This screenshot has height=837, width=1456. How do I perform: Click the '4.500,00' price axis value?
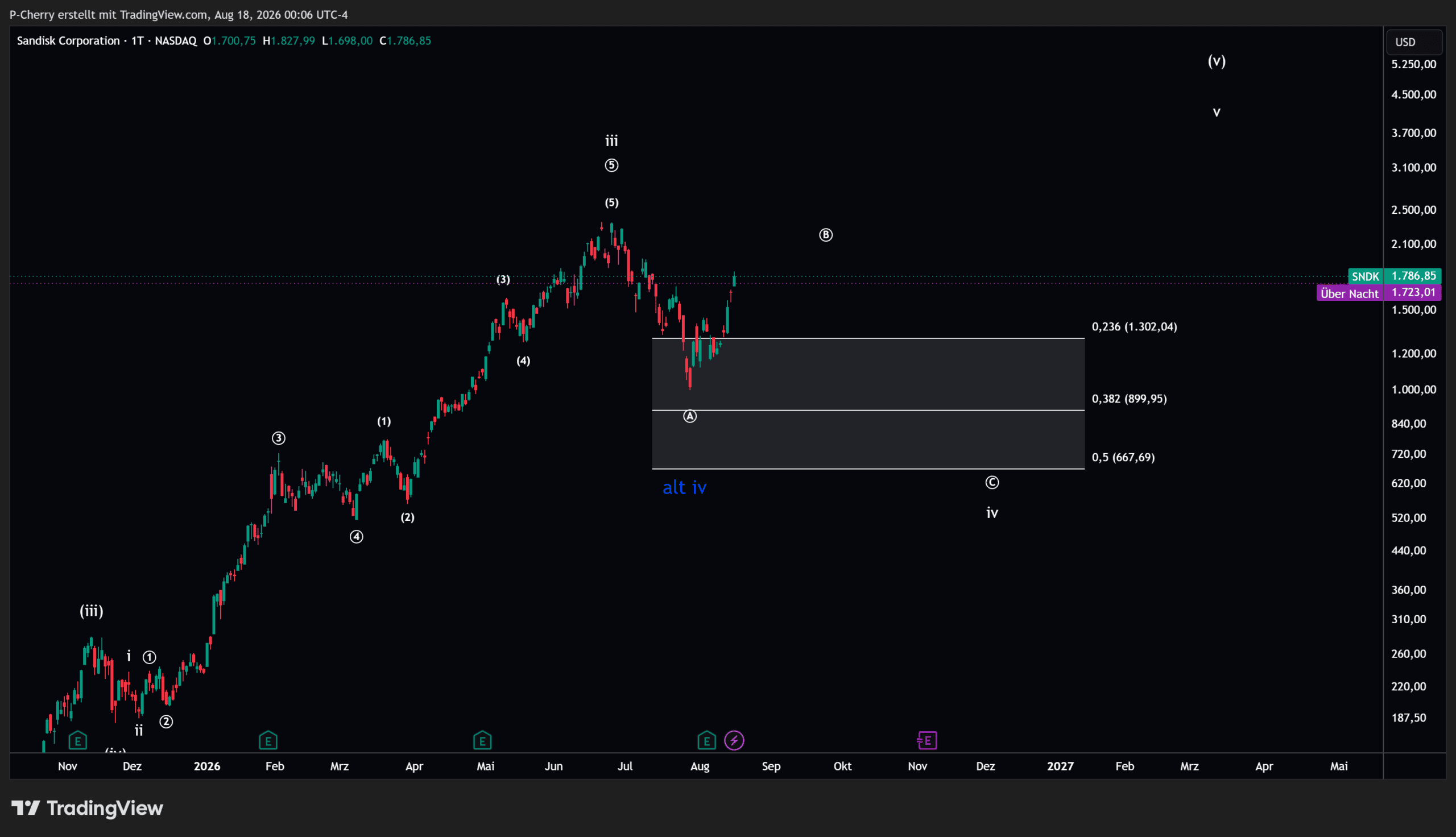pos(1413,95)
